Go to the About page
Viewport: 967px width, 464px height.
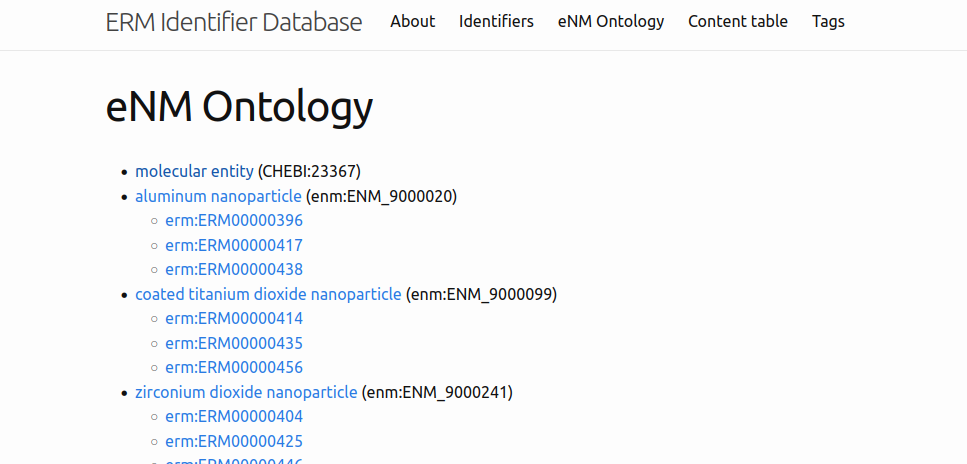[x=412, y=21]
